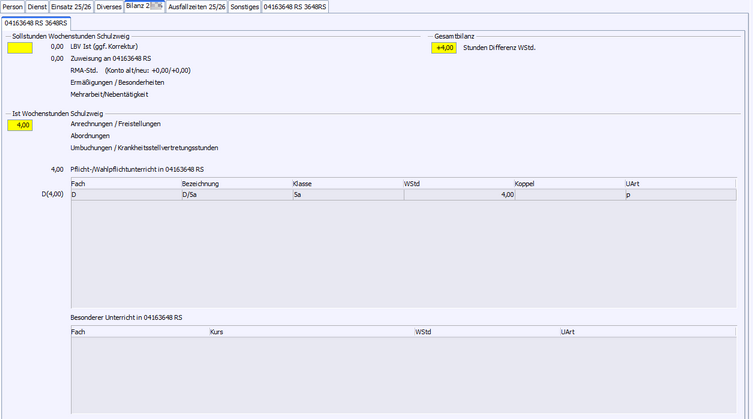Image resolution: width=753 pixels, height=419 pixels.
Task: Select the Diverses tab
Action: 109,7
